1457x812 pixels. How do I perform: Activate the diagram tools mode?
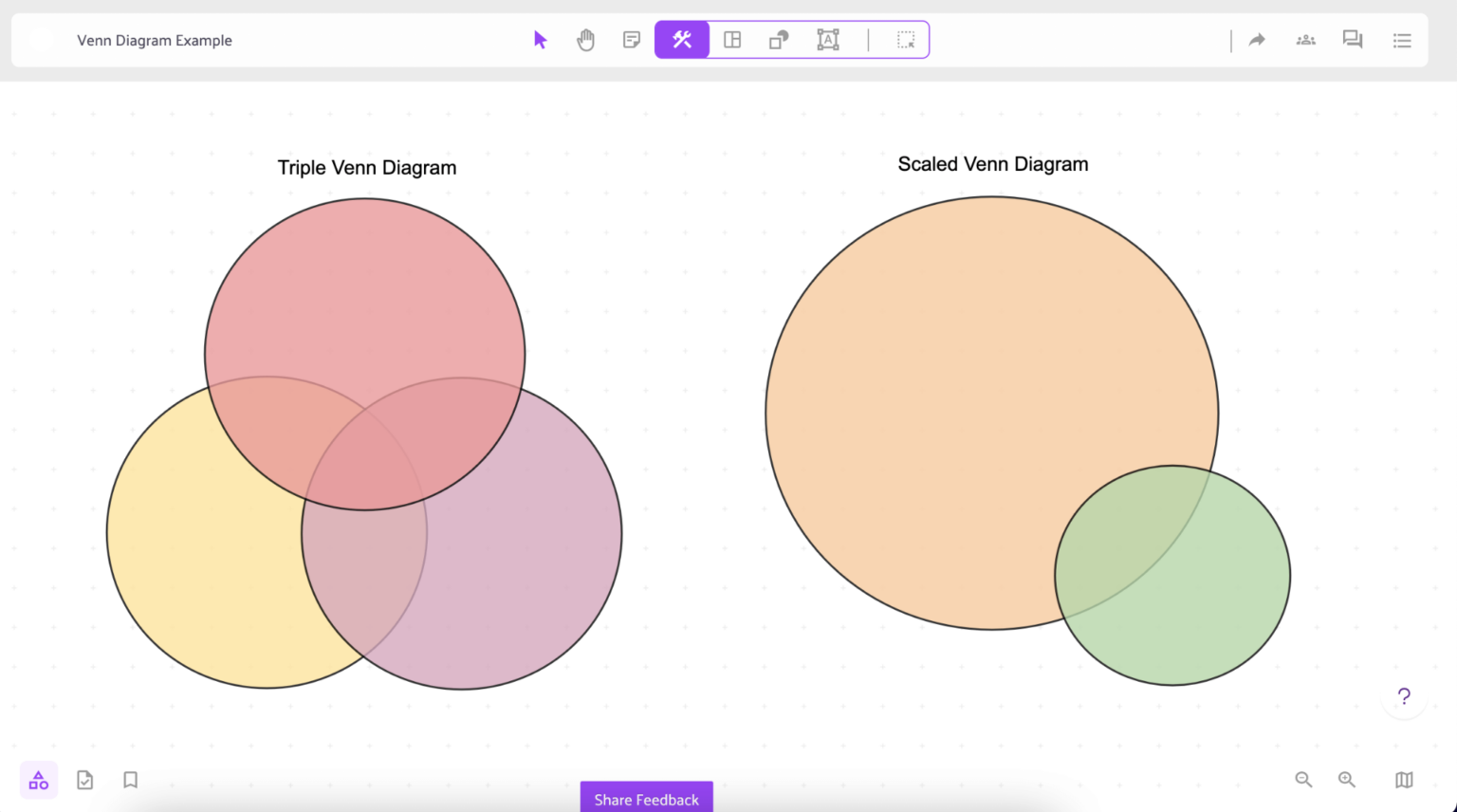pos(681,39)
